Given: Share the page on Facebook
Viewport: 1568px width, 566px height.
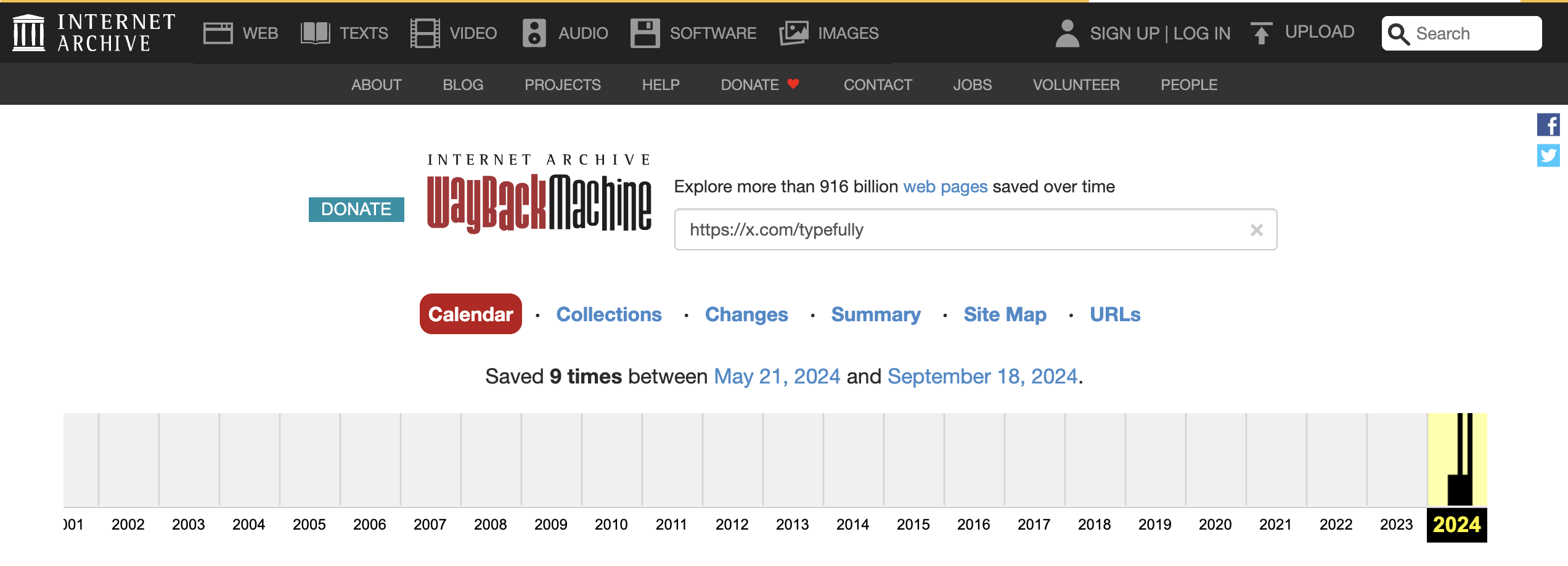Looking at the screenshot, I should point(1548,125).
